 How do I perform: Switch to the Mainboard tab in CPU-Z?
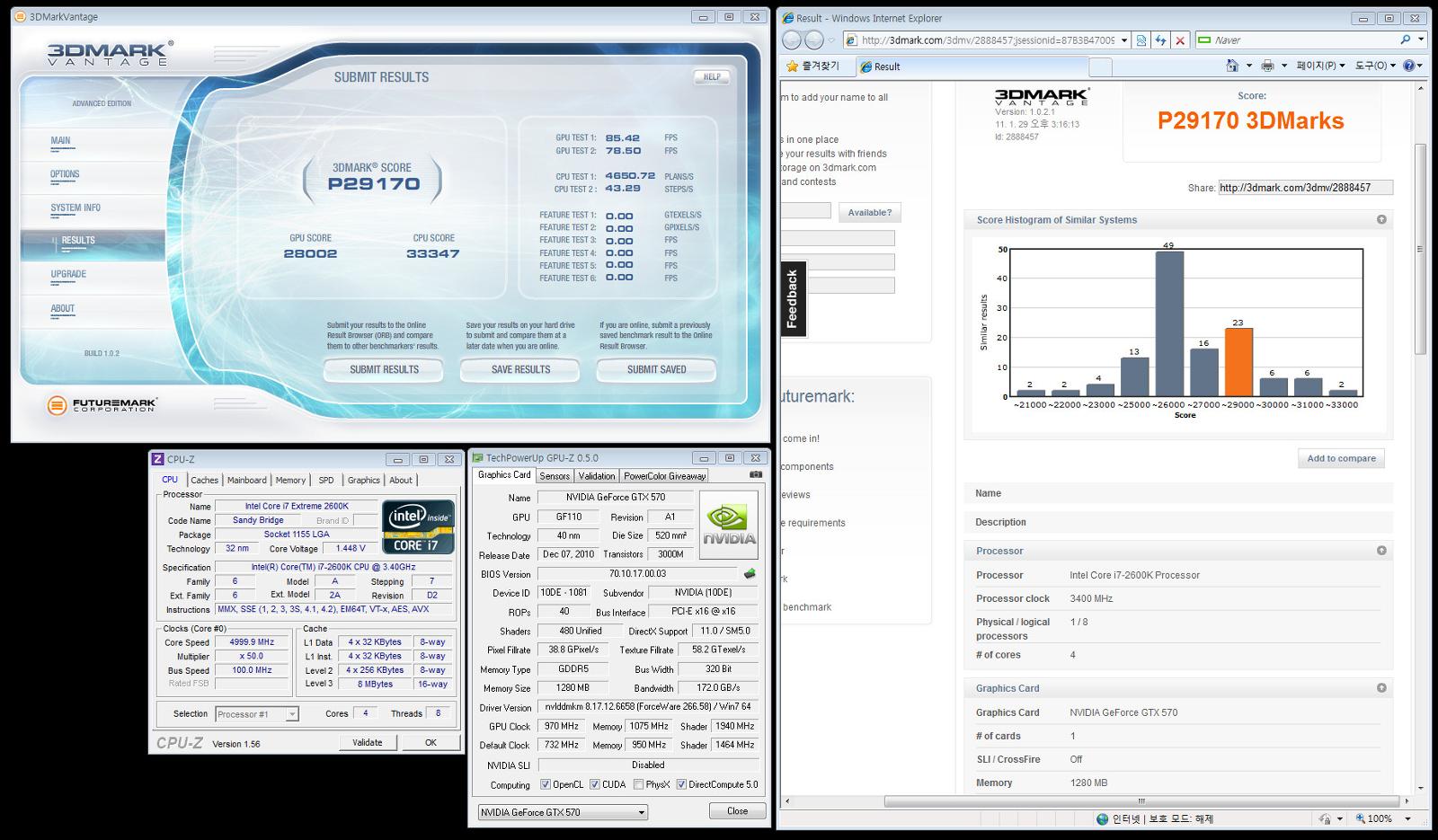[246, 480]
